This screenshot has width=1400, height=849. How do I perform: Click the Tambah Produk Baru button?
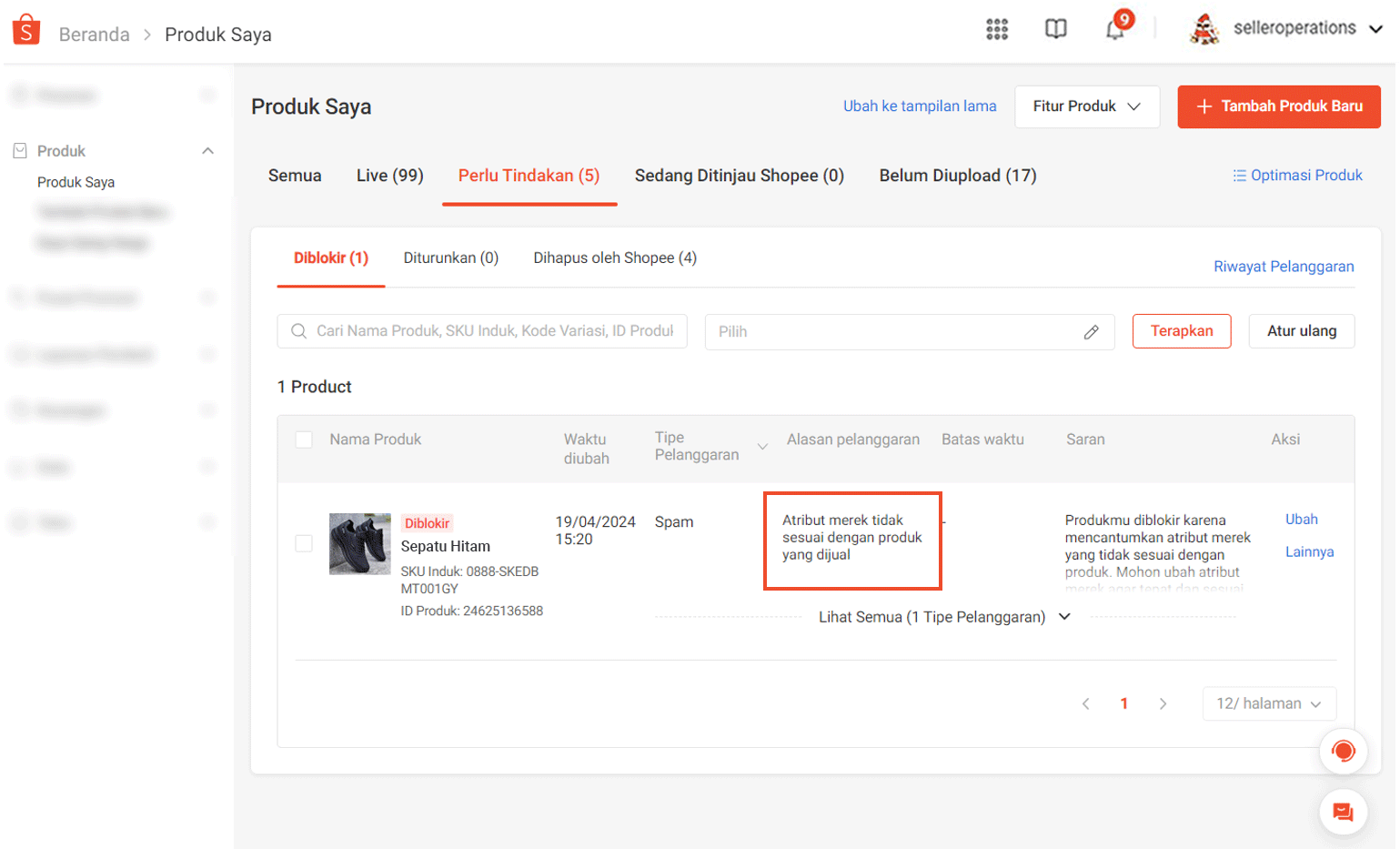[x=1278, y=106]
